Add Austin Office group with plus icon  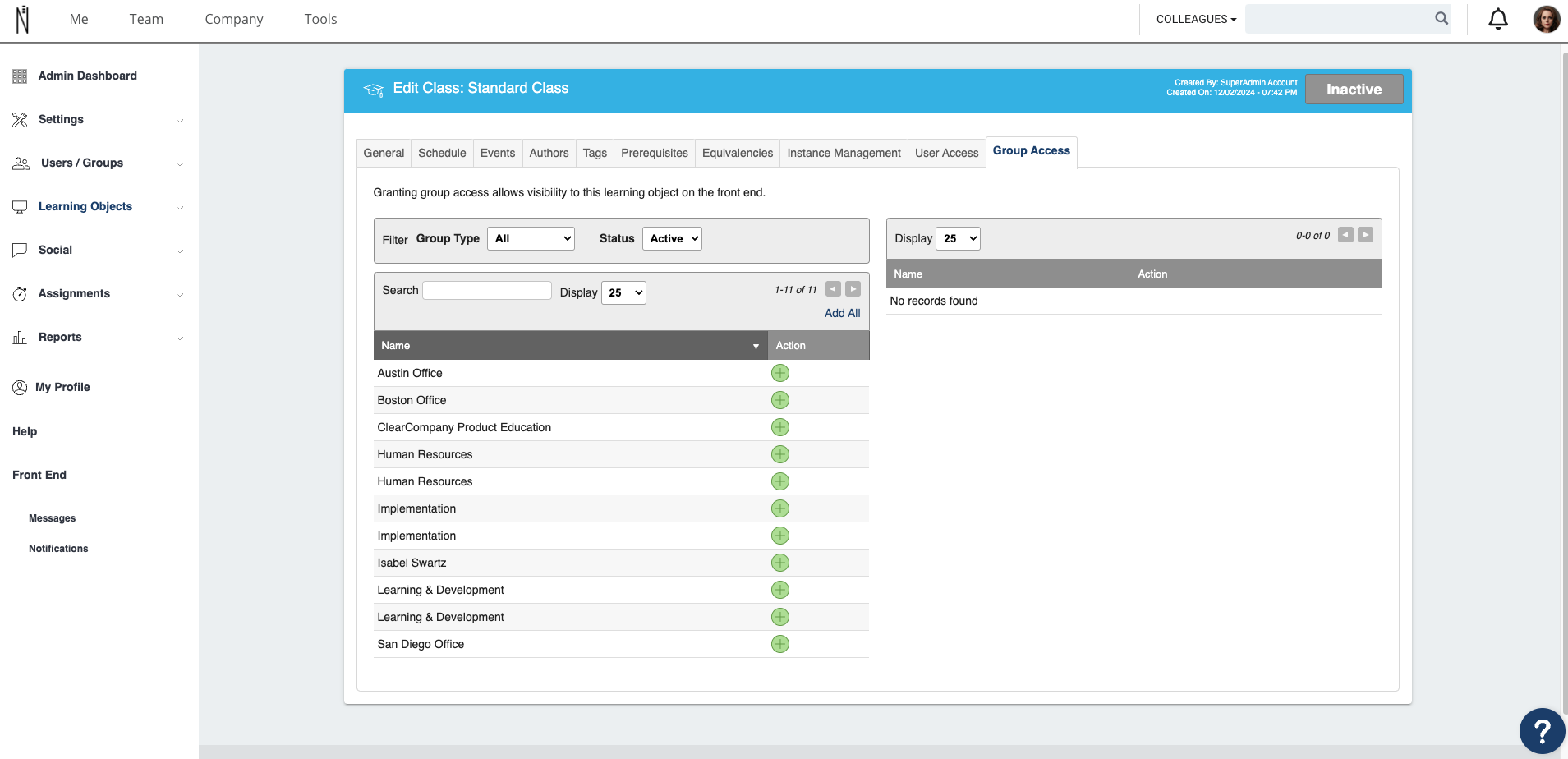[x=780, y=373]
